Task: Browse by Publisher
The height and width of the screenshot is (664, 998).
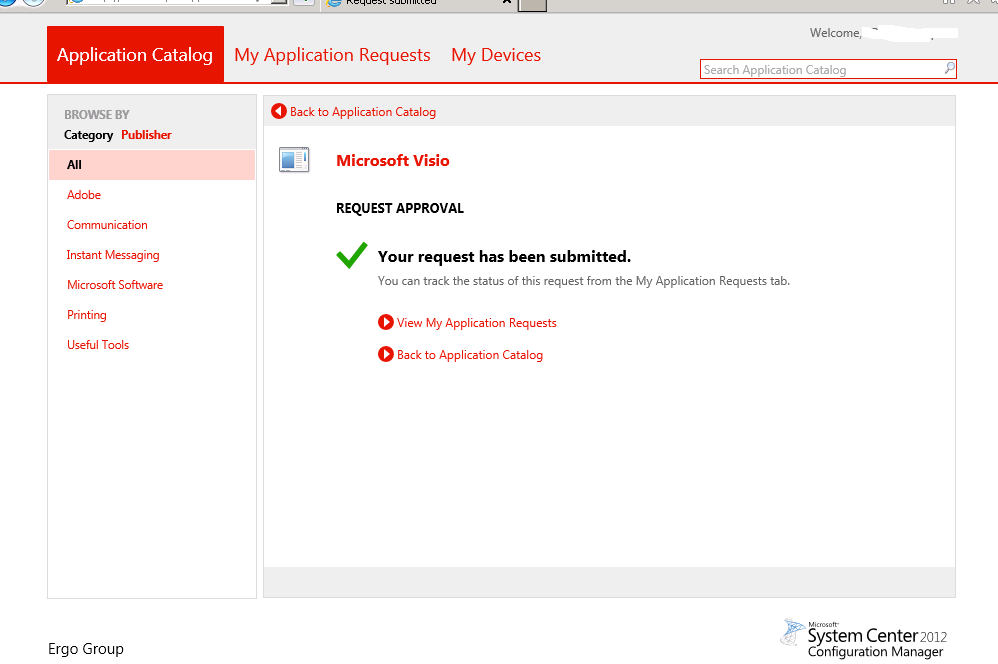Action: (x=146, y=135)
